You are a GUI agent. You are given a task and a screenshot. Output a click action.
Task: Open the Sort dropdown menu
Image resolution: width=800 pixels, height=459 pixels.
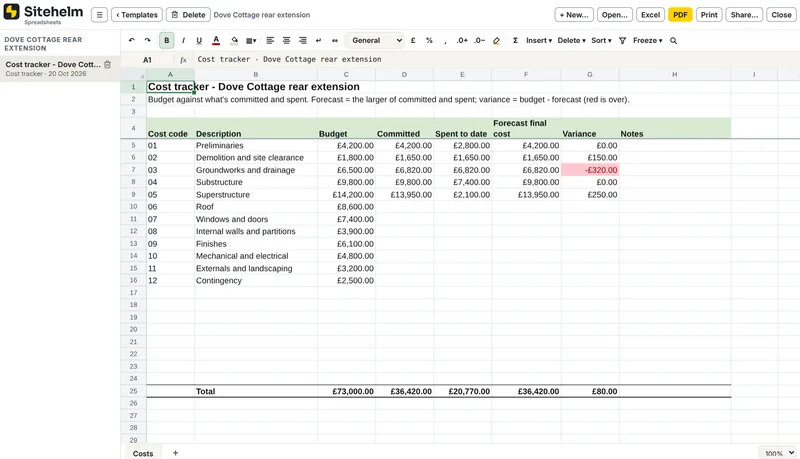[601, 40]
